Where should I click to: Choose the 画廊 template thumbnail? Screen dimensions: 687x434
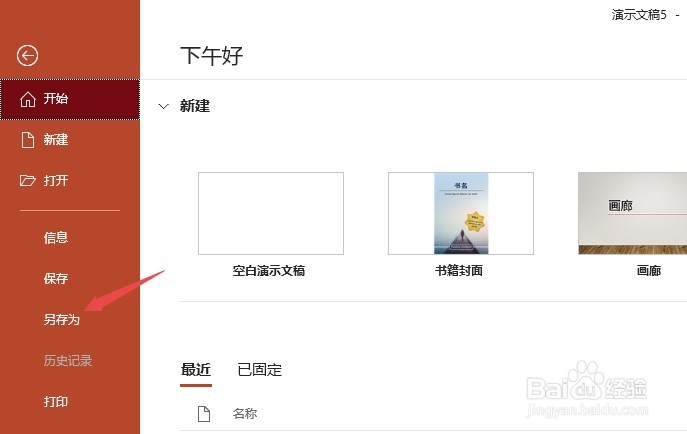[x=633, y=213]
